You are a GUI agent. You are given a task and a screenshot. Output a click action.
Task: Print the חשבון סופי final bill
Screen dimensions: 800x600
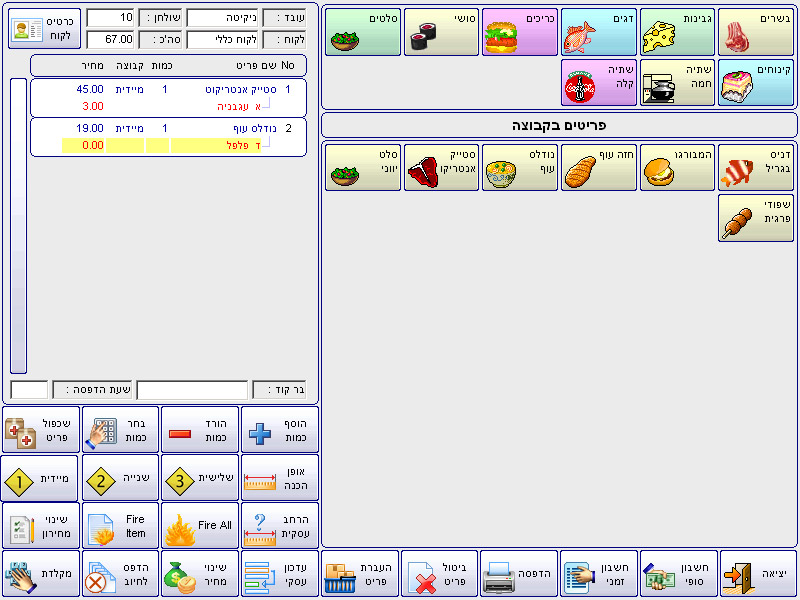pos(677,574)
